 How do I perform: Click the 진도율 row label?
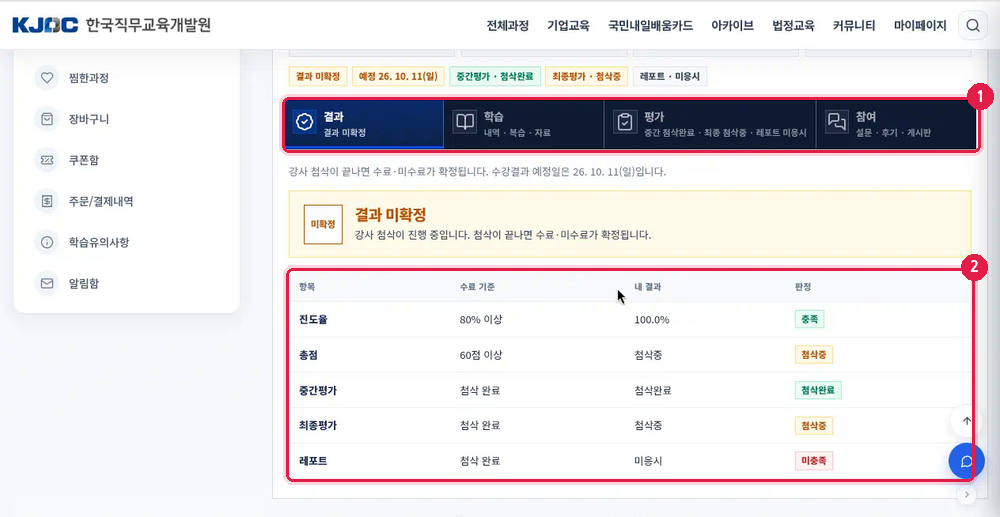coord(312,319)
